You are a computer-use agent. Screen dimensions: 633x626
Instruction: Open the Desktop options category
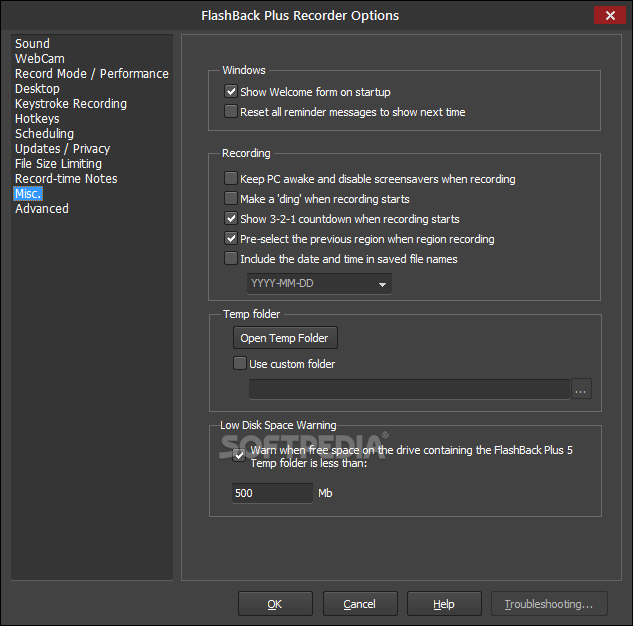(37, 88)
